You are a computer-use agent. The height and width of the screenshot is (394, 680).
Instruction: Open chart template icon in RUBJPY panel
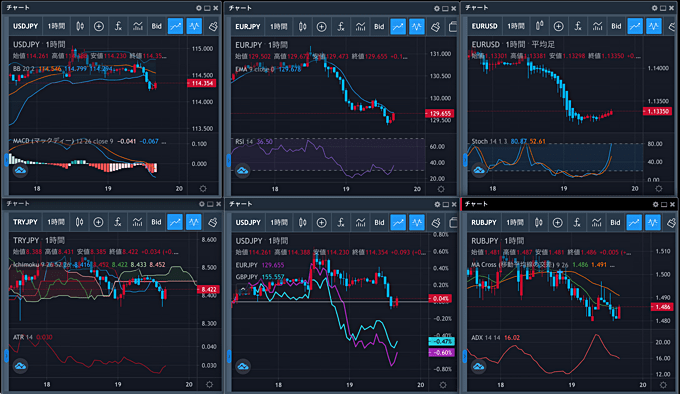(x=596, y=223)
